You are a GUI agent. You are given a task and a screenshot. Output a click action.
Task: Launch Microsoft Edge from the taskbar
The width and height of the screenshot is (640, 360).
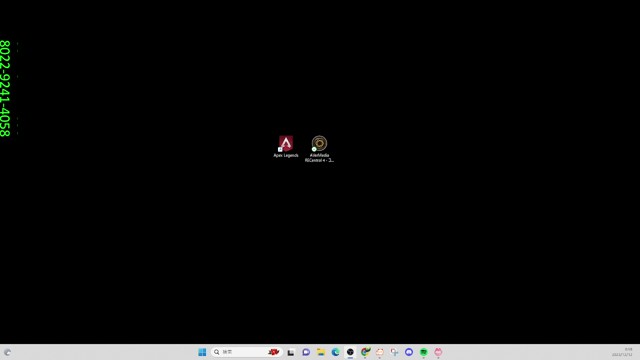click(x=336, y=352)
